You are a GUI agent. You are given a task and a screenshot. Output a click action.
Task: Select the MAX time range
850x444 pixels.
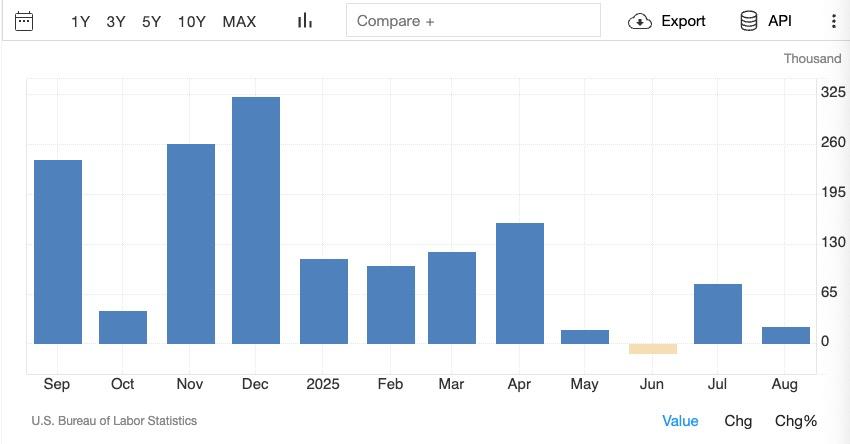click(239, 21)
